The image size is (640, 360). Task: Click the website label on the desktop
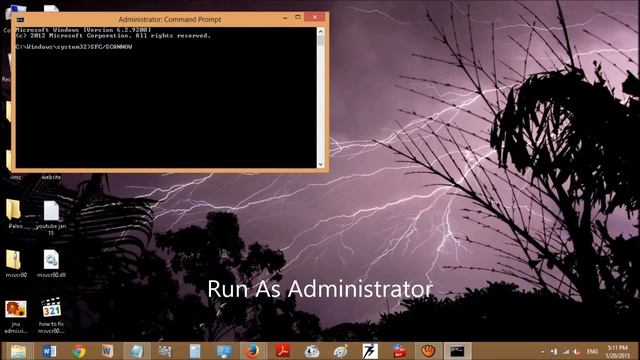pyautogui.click(x=51, y=177)
